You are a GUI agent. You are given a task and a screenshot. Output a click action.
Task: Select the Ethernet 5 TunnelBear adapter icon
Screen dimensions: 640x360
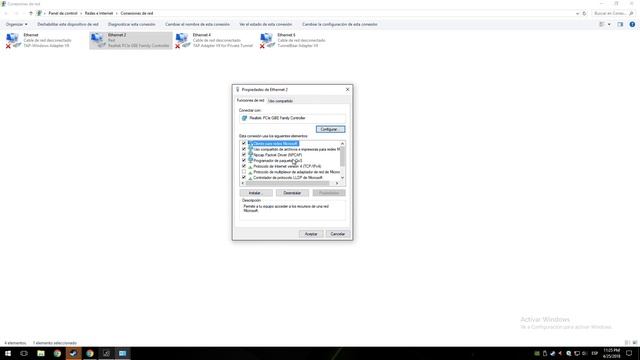[x=267, y=40]
